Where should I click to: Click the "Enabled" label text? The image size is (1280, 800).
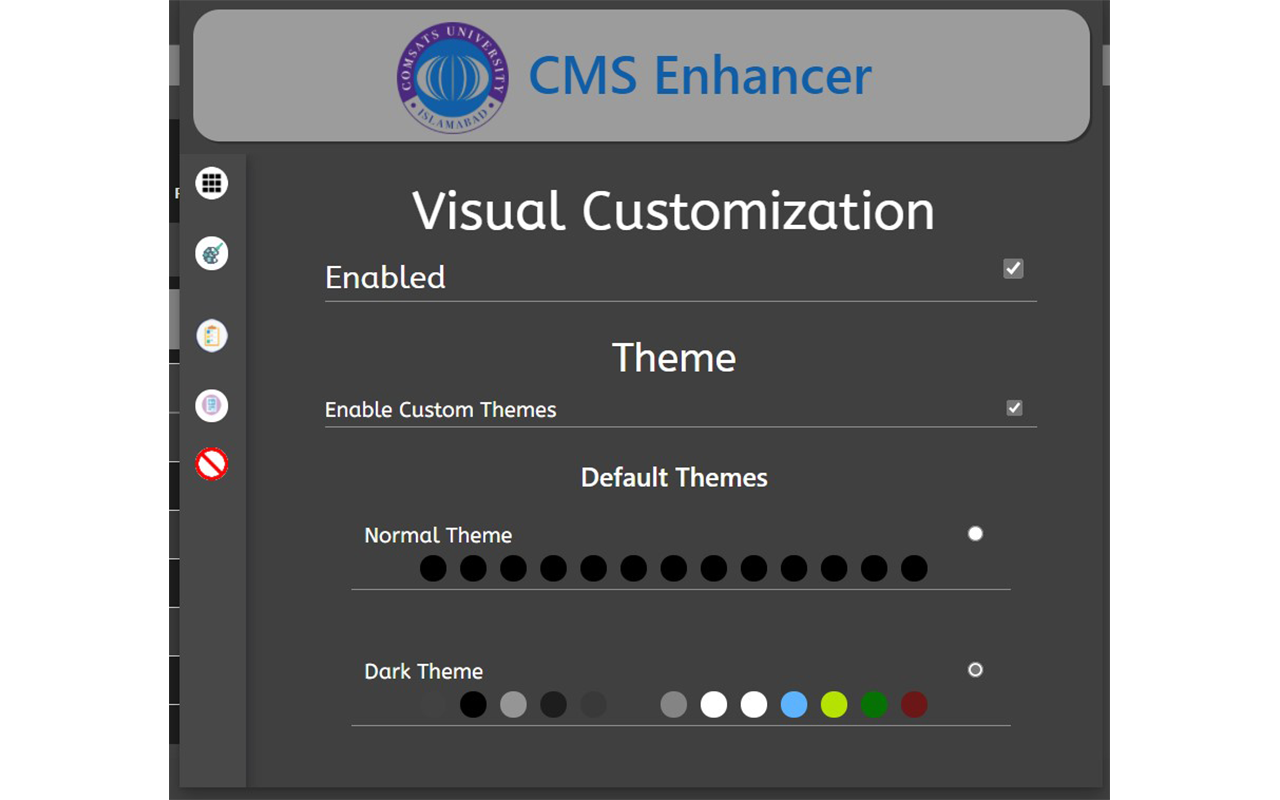tap(385, 277)
